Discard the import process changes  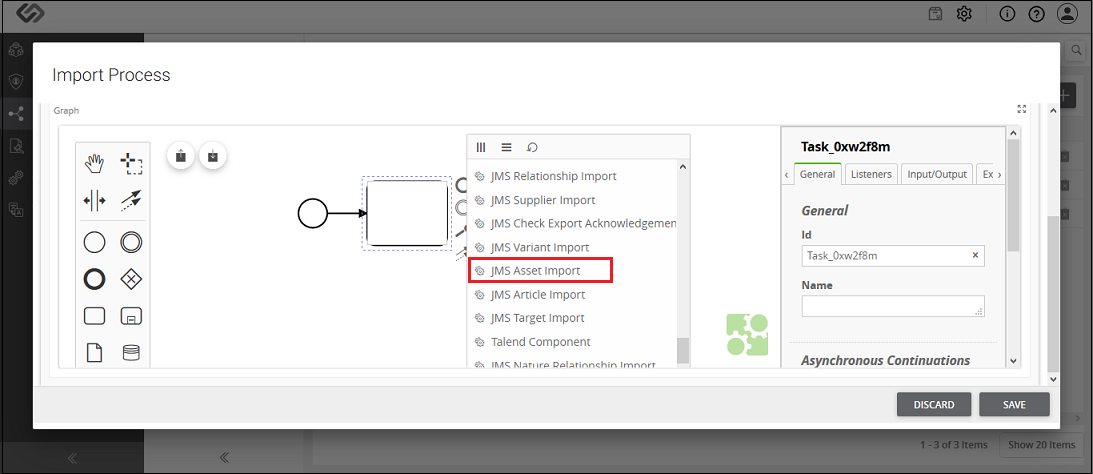(x=933, y=404)
